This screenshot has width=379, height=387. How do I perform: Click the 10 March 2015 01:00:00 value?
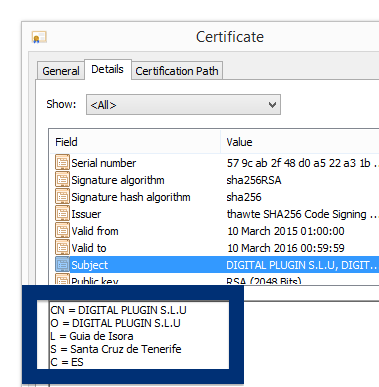pos(286,231)
